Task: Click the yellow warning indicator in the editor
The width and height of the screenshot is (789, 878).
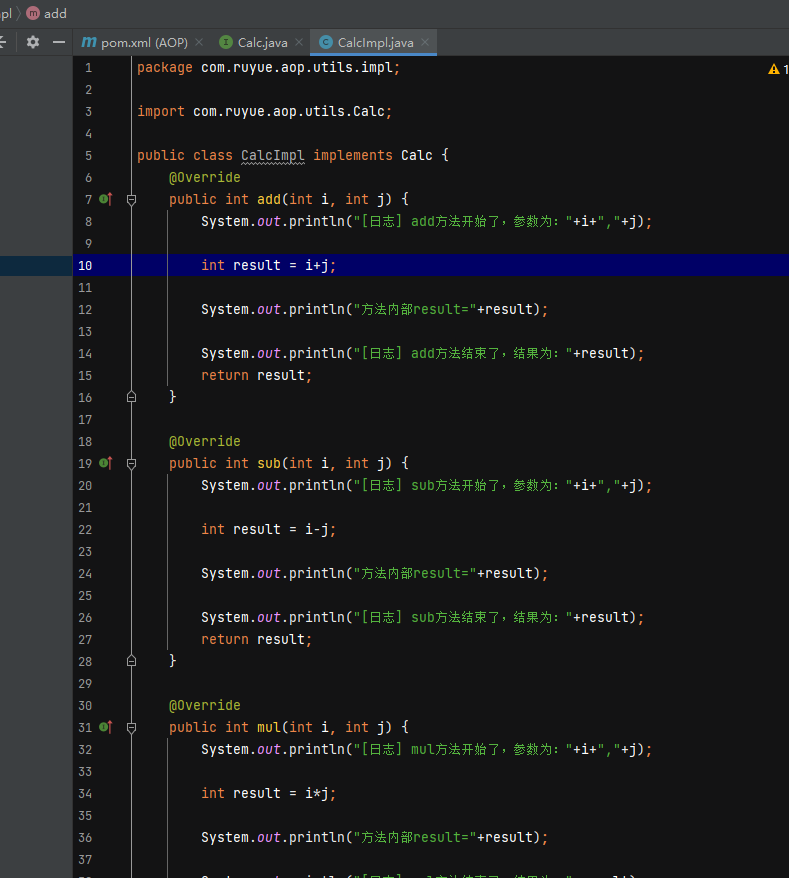Action: pyautogui.click(x=774, y=69)
